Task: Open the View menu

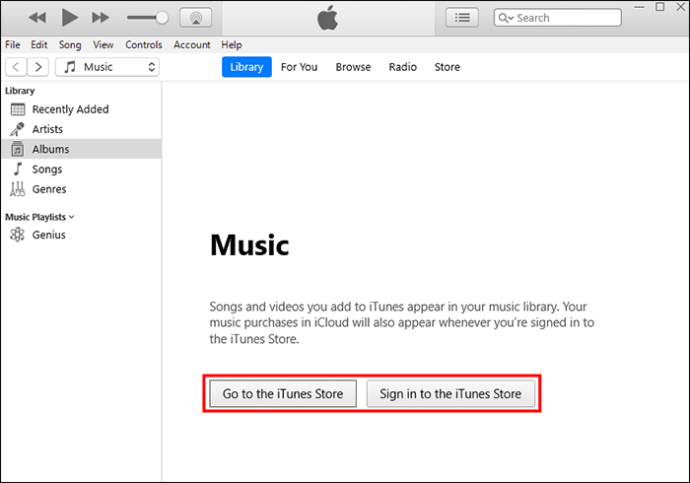Action: pos(103,44)
